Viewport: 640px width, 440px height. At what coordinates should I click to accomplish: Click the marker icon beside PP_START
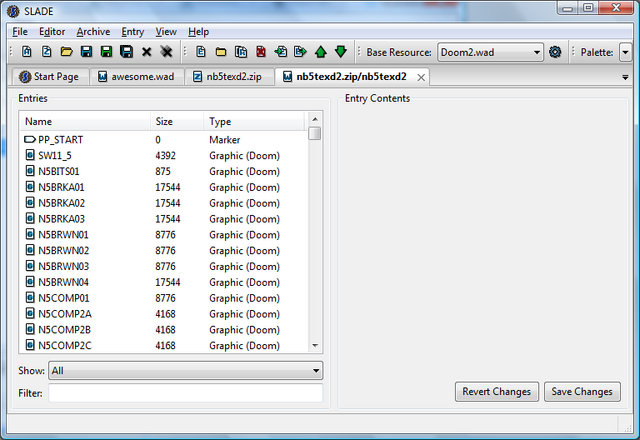coord(30,140)
